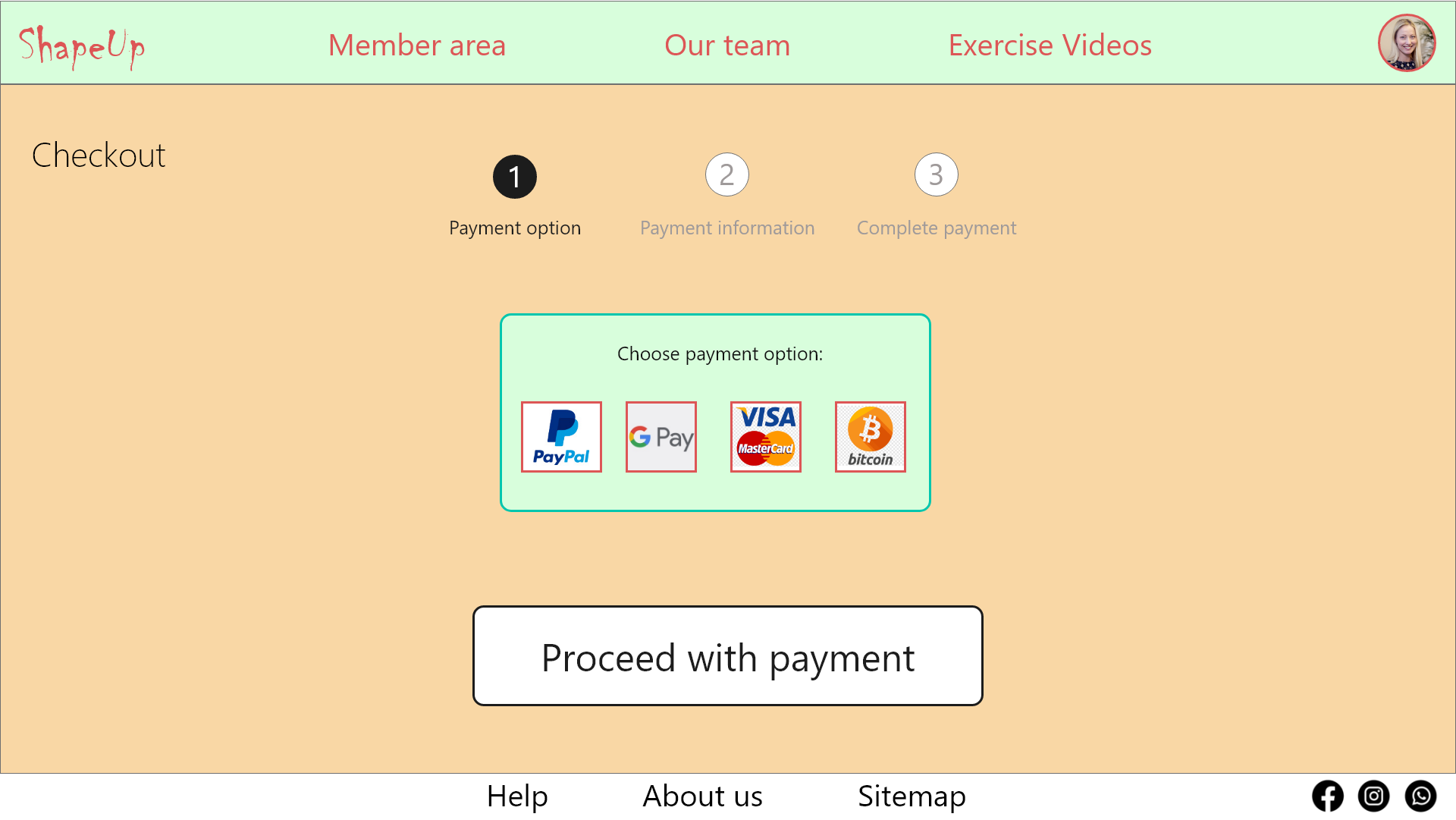The image size is (1456, 820).
Task: Select the PayPal payment option
Action: point(561,437)
